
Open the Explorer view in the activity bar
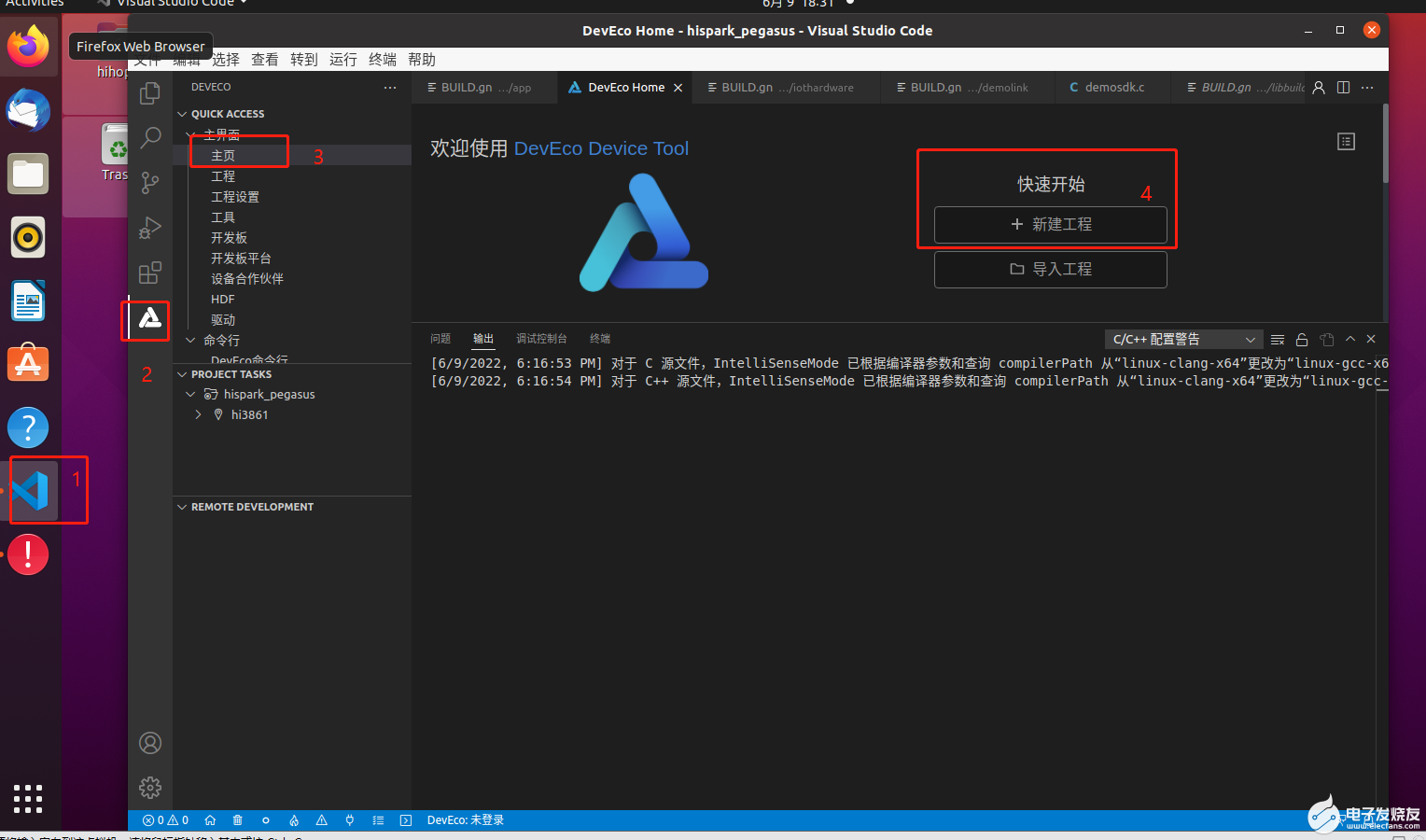149,93
